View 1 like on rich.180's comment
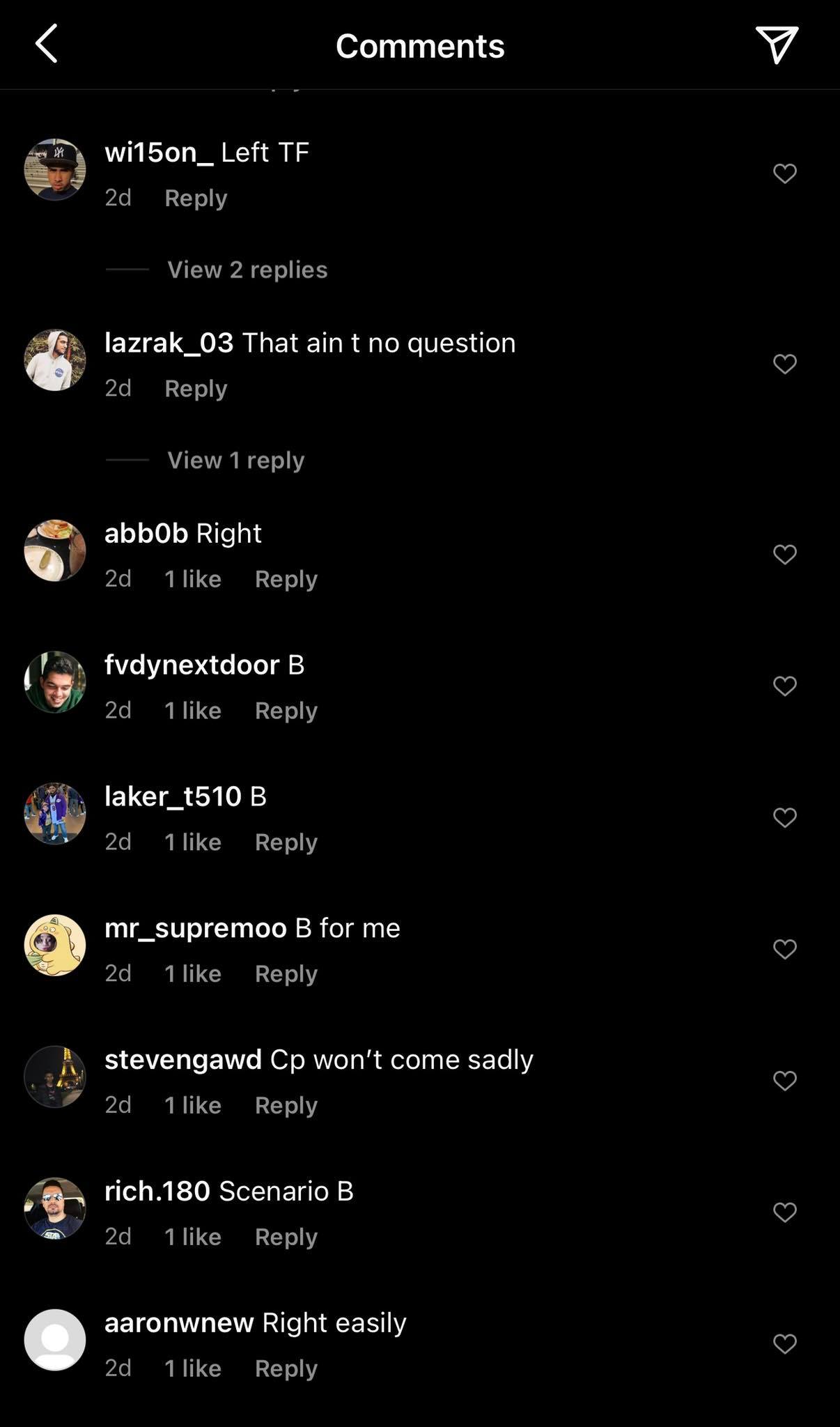Image resolution: width=840 pixels, height=1427 pixels. click(192, 1236)
